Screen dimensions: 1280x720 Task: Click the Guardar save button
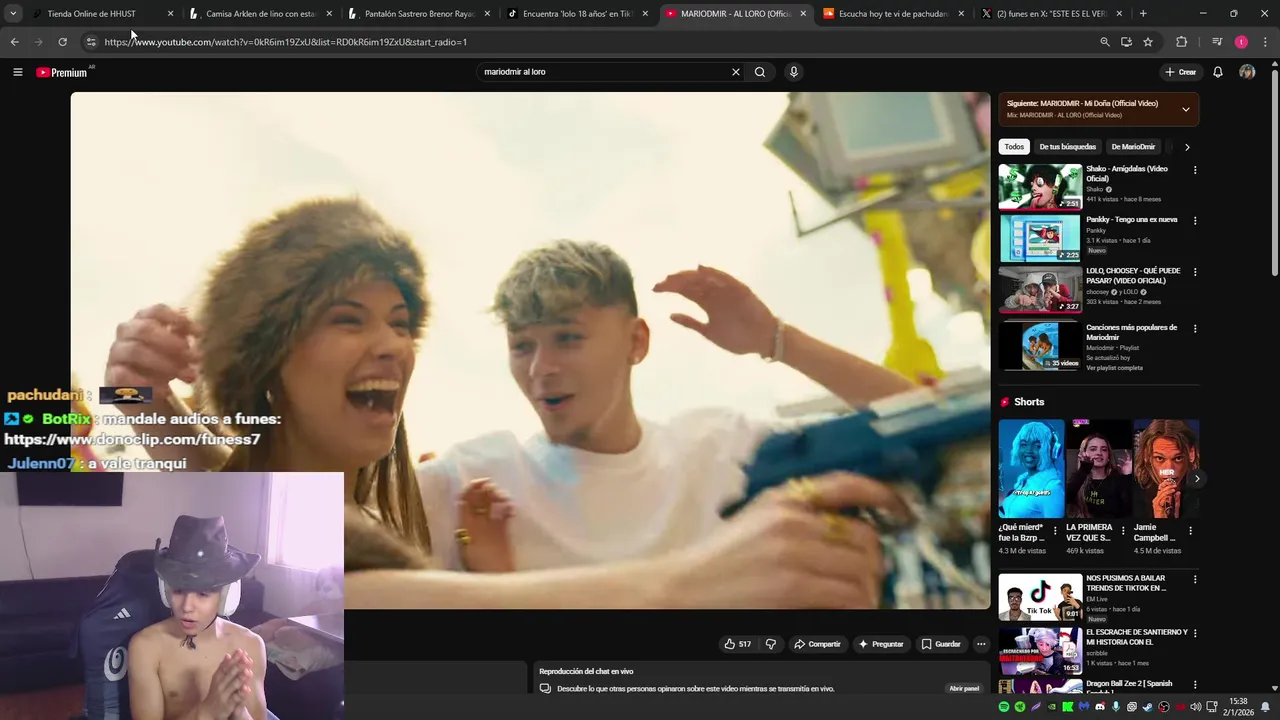(x=941, y=644)
